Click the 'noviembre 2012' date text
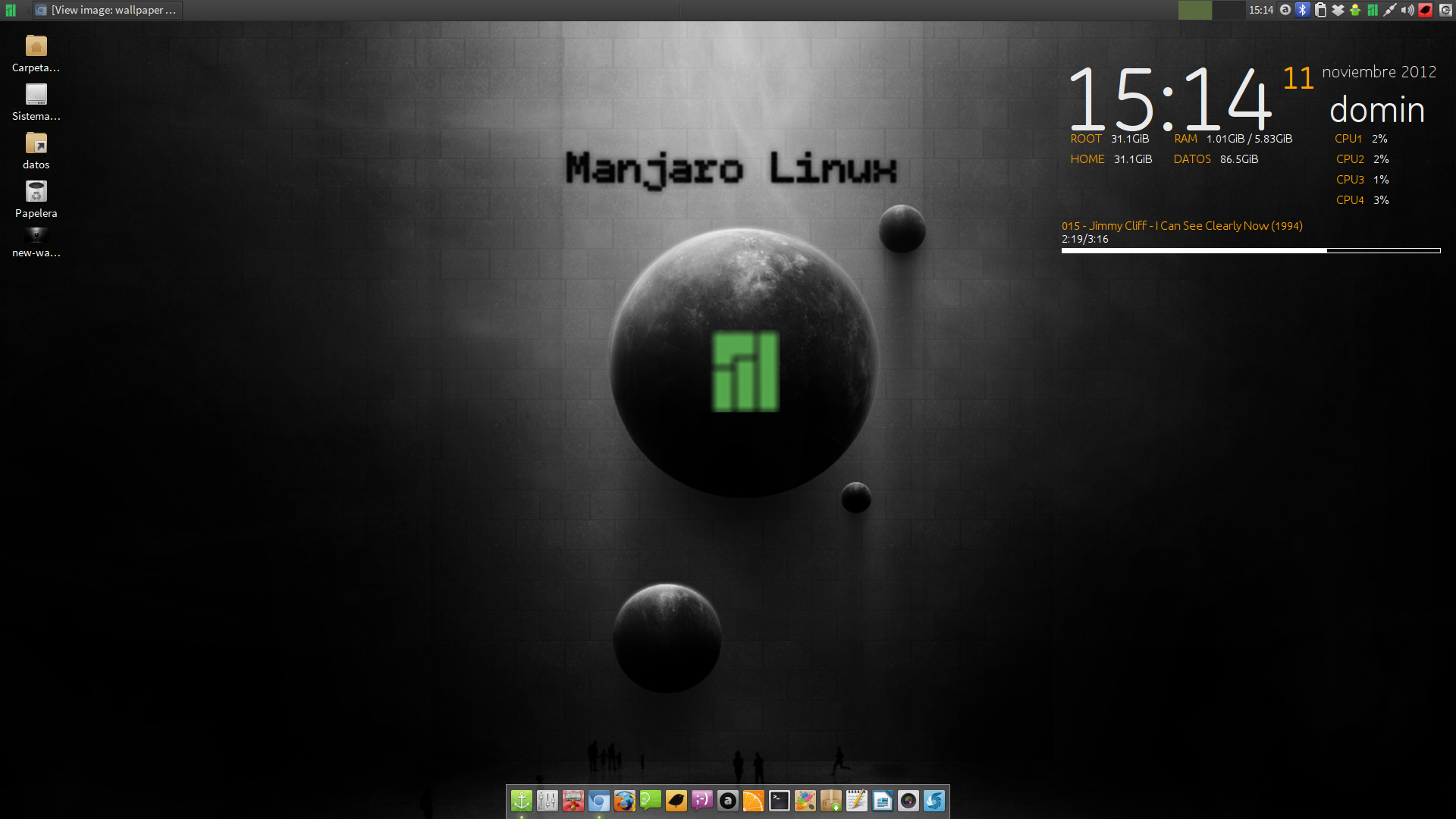This screenshot has height=819, width=1456. click(1379, 72)
